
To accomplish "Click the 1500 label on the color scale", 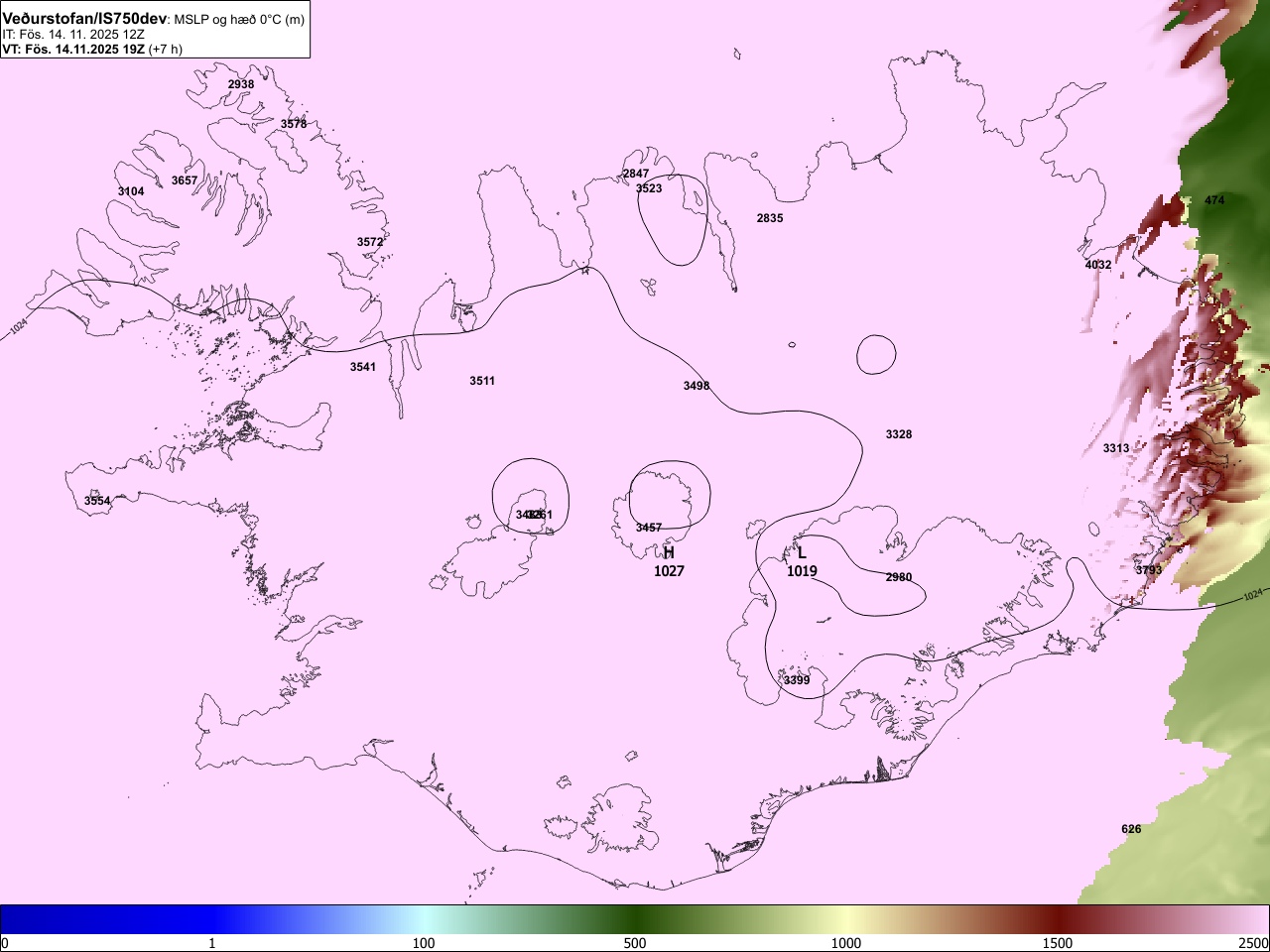I will point(1058,943).
